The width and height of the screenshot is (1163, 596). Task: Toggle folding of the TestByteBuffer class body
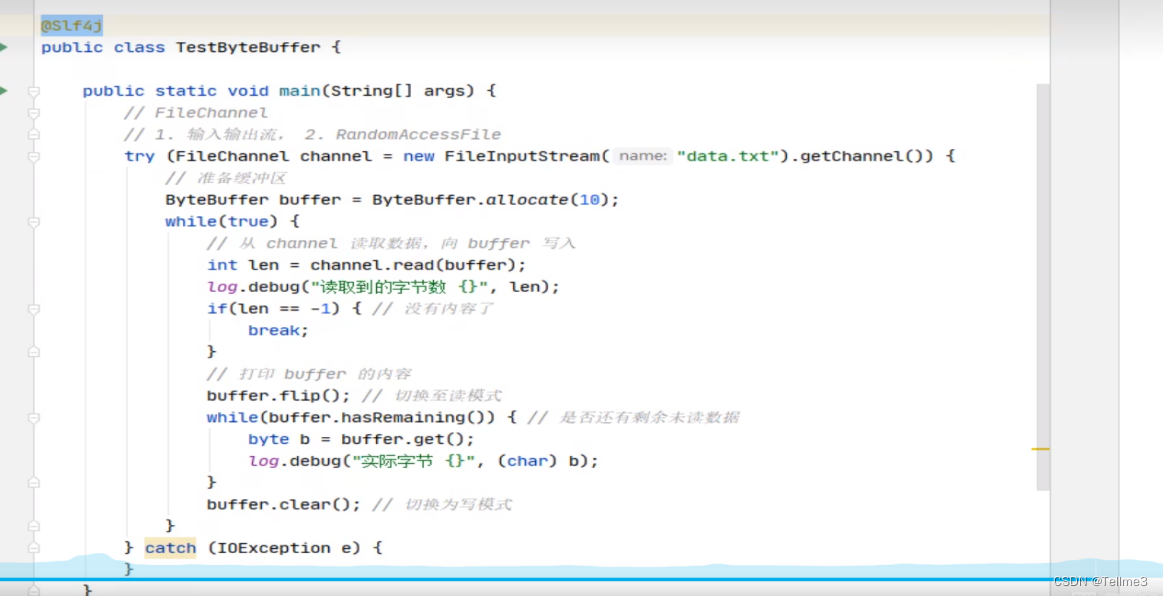[x=33, y=47]
